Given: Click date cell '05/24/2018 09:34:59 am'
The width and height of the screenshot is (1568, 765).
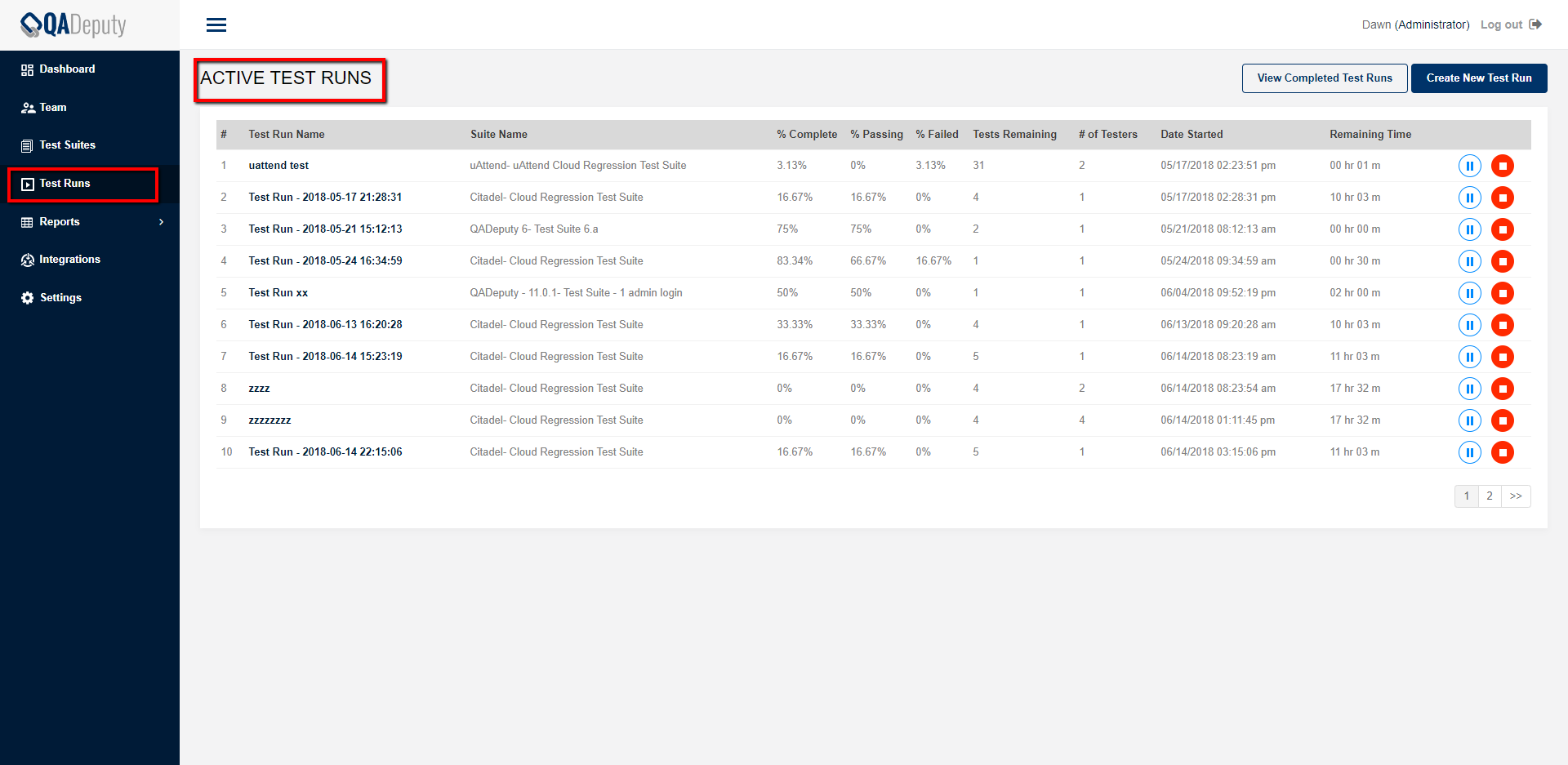Looking at the screenshot, I should (x=1218, y=261).
